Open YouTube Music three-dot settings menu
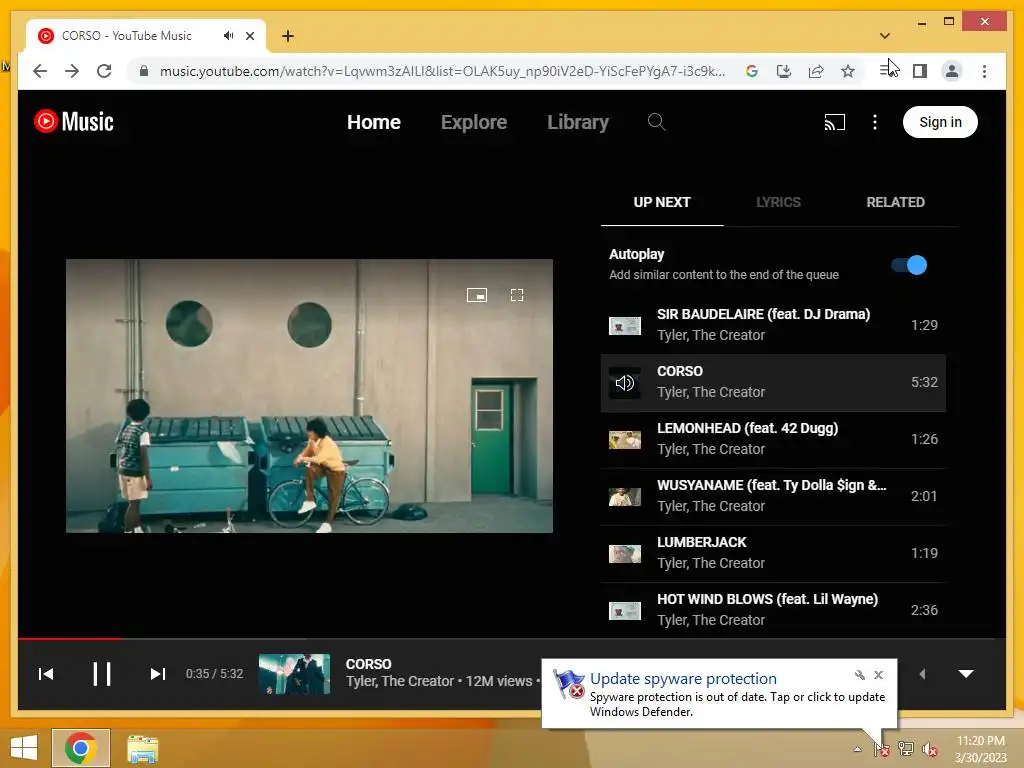1024x768 pixels. tap(875, 122)
